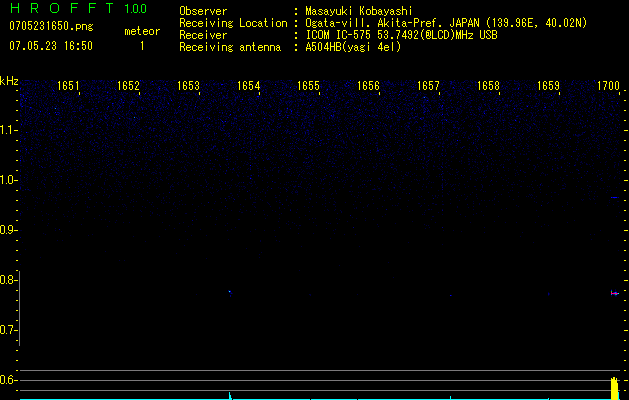Screen dimensions: 629x400
Task: Click the kHz axis unit label
Action: coord(9,81)
